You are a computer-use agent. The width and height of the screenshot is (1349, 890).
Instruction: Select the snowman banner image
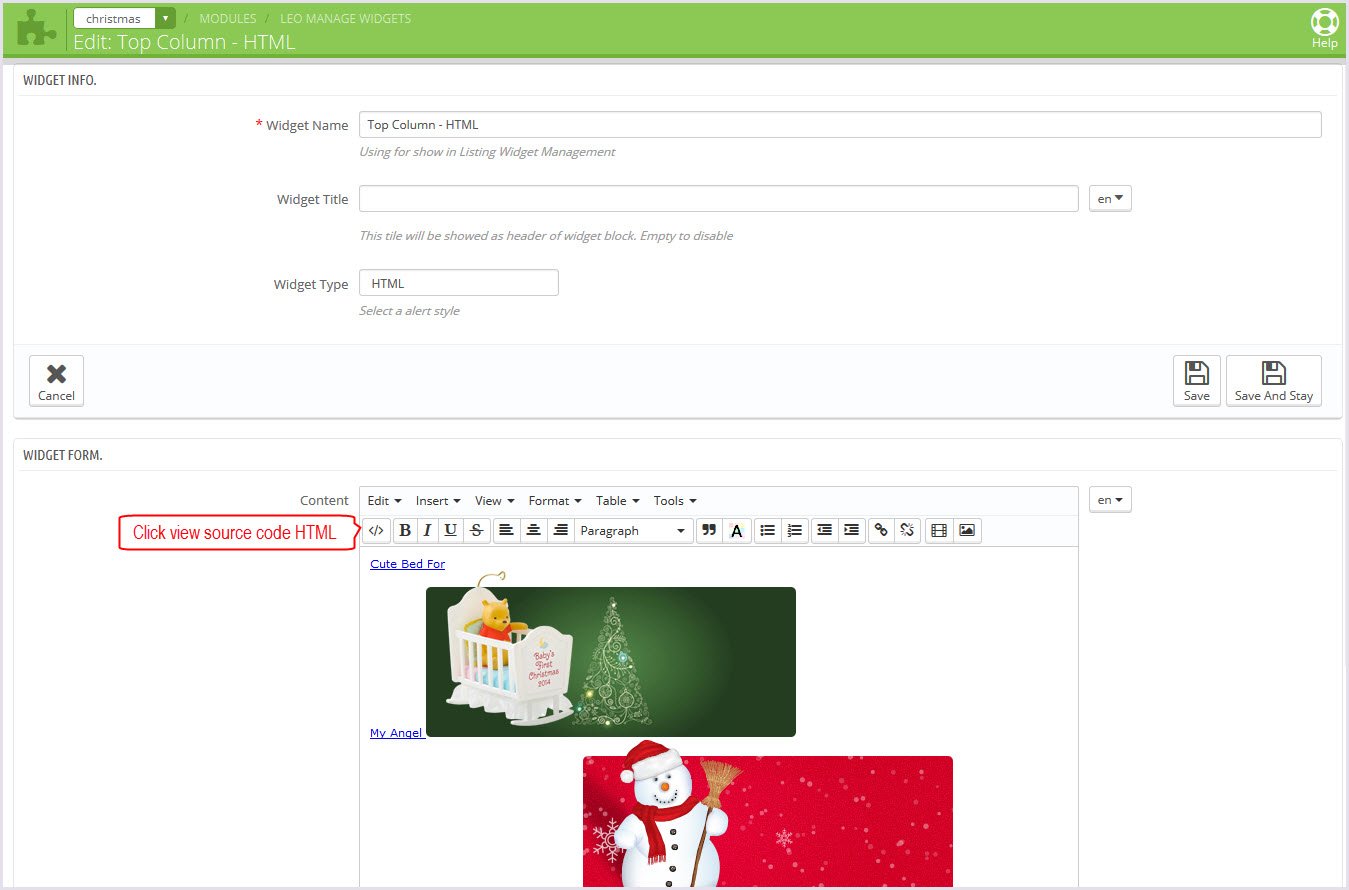[768, 814]
